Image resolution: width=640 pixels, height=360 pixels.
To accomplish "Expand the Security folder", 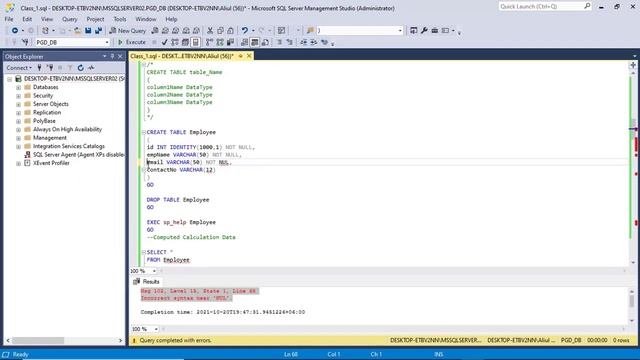I will coord(18,96).
